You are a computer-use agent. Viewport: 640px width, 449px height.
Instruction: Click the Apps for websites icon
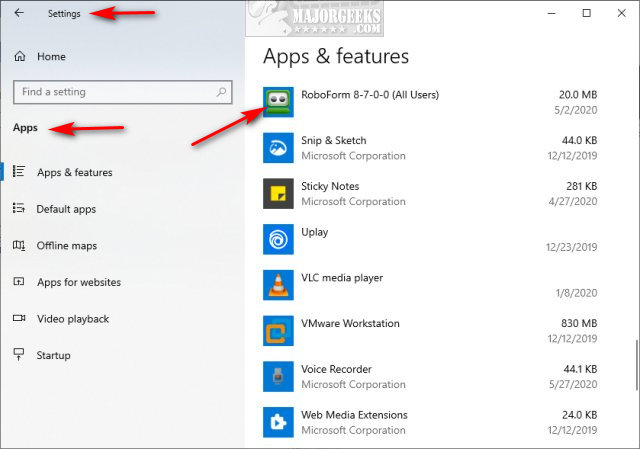pyautogui.click(x=19, y=282)
